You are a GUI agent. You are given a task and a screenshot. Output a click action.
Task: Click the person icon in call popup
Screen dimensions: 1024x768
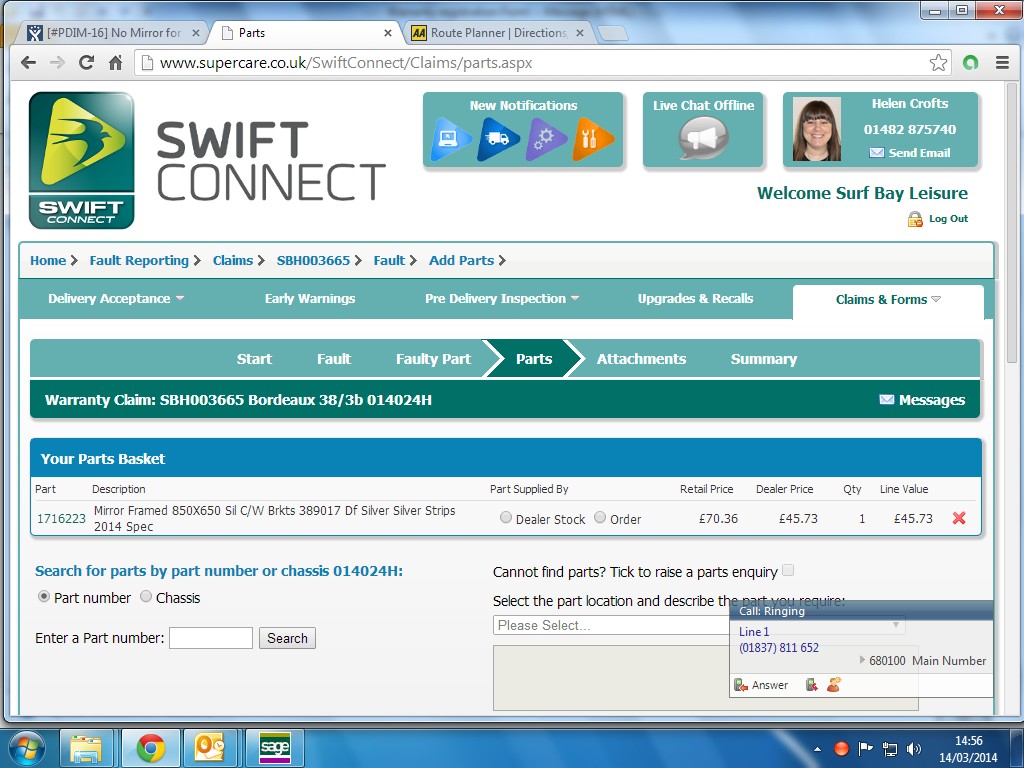[x=834, y=684]
